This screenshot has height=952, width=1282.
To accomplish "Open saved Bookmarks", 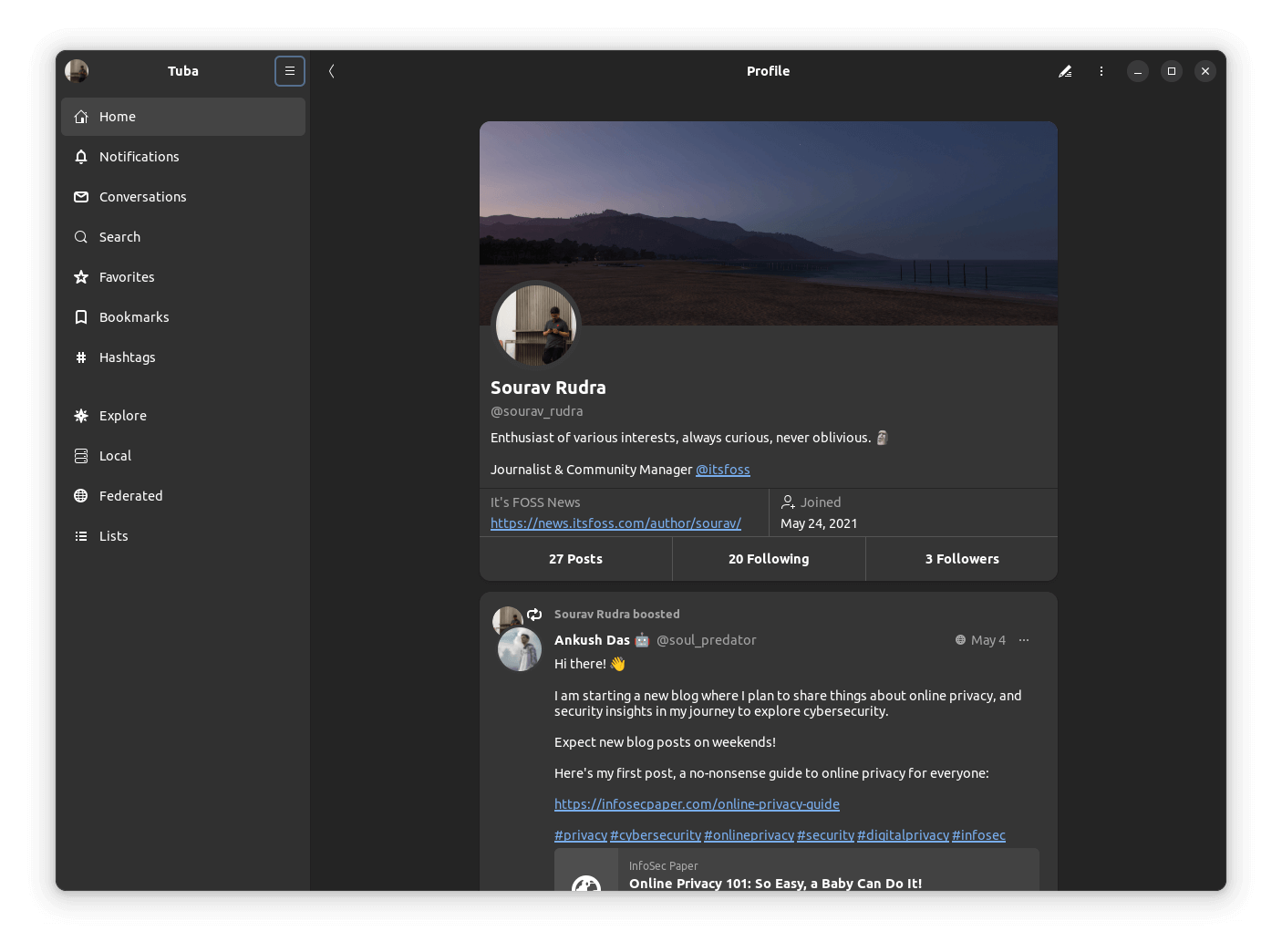I will 134,316.
